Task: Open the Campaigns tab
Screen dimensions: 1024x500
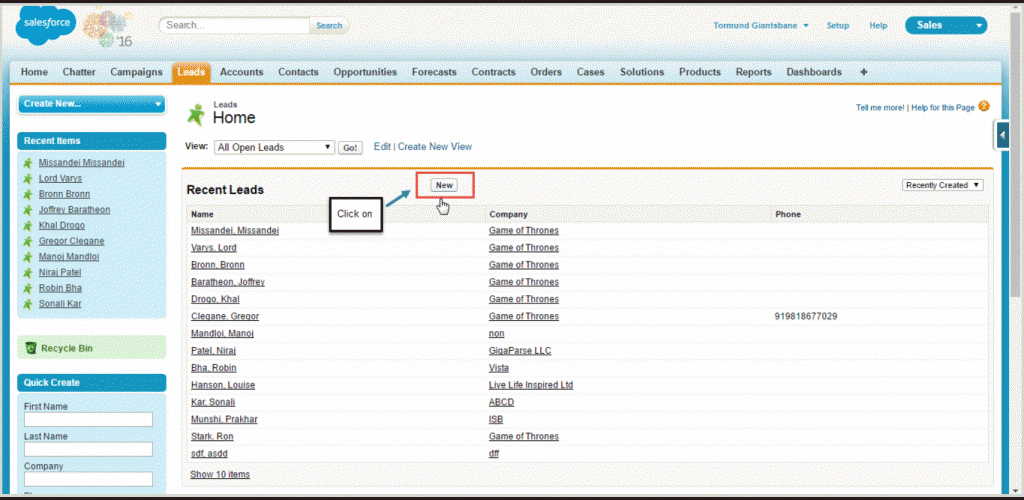Action: (x=136, y=72)
